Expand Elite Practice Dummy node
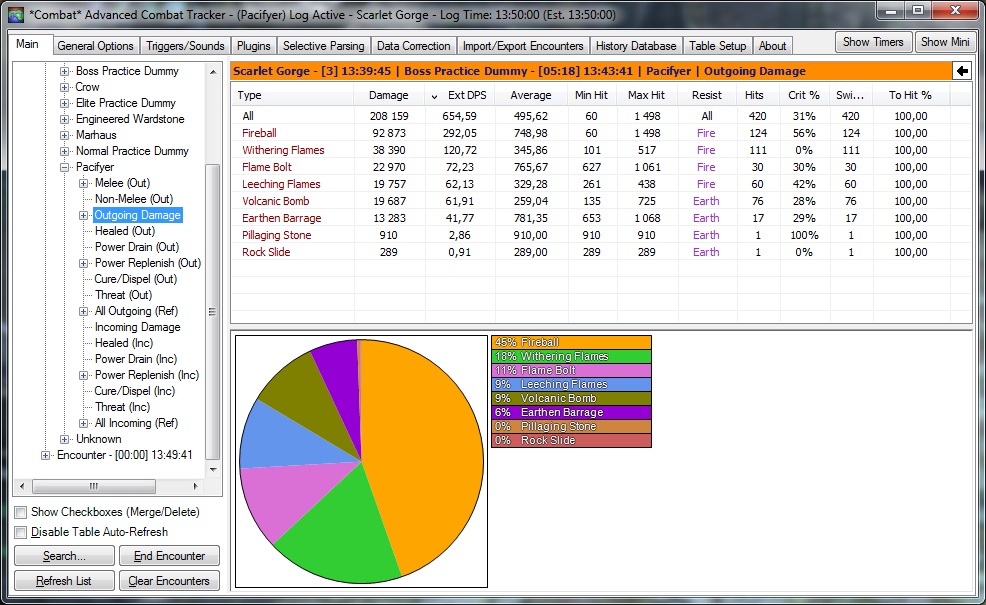 (x=64, y=103)
